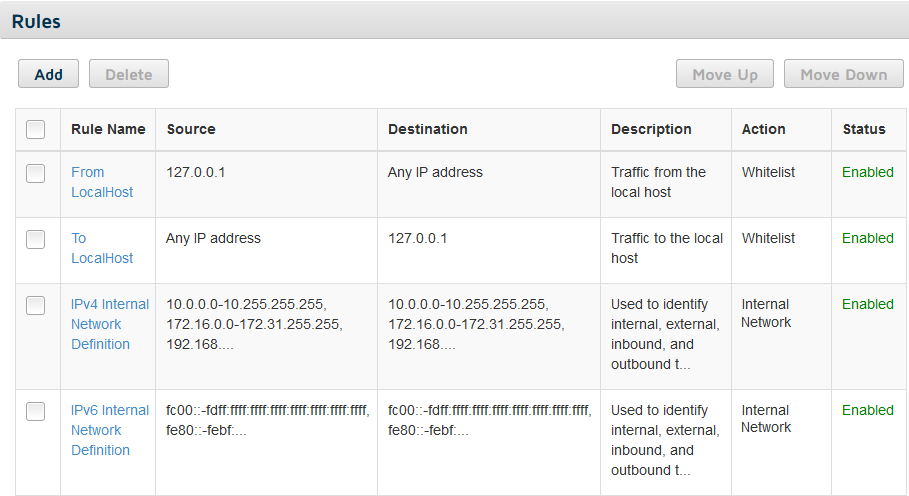
Task: Open the To LocalHost rule link
Action: (102, 248)
